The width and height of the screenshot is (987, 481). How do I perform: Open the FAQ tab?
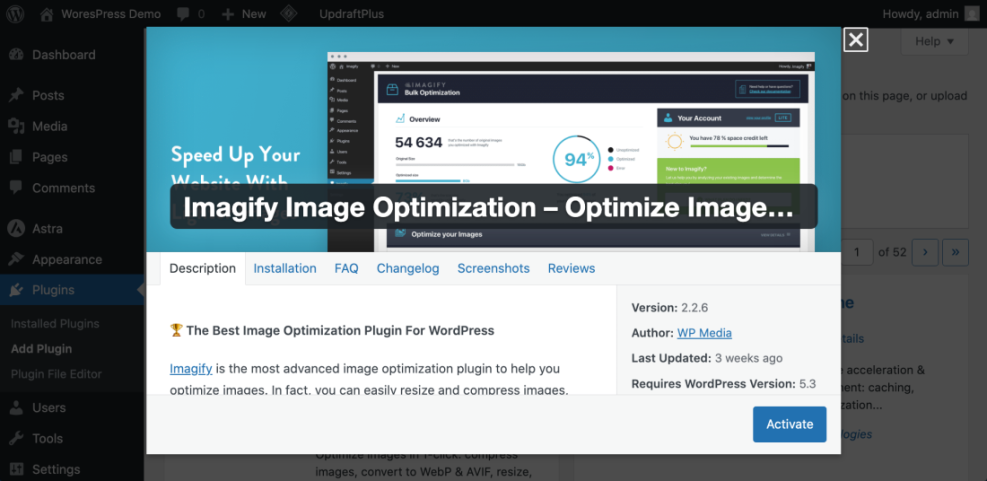pos(346,268)
